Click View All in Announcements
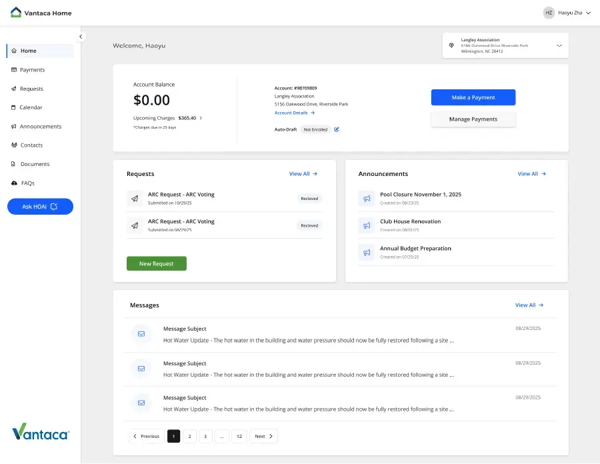 coord(531,174)
